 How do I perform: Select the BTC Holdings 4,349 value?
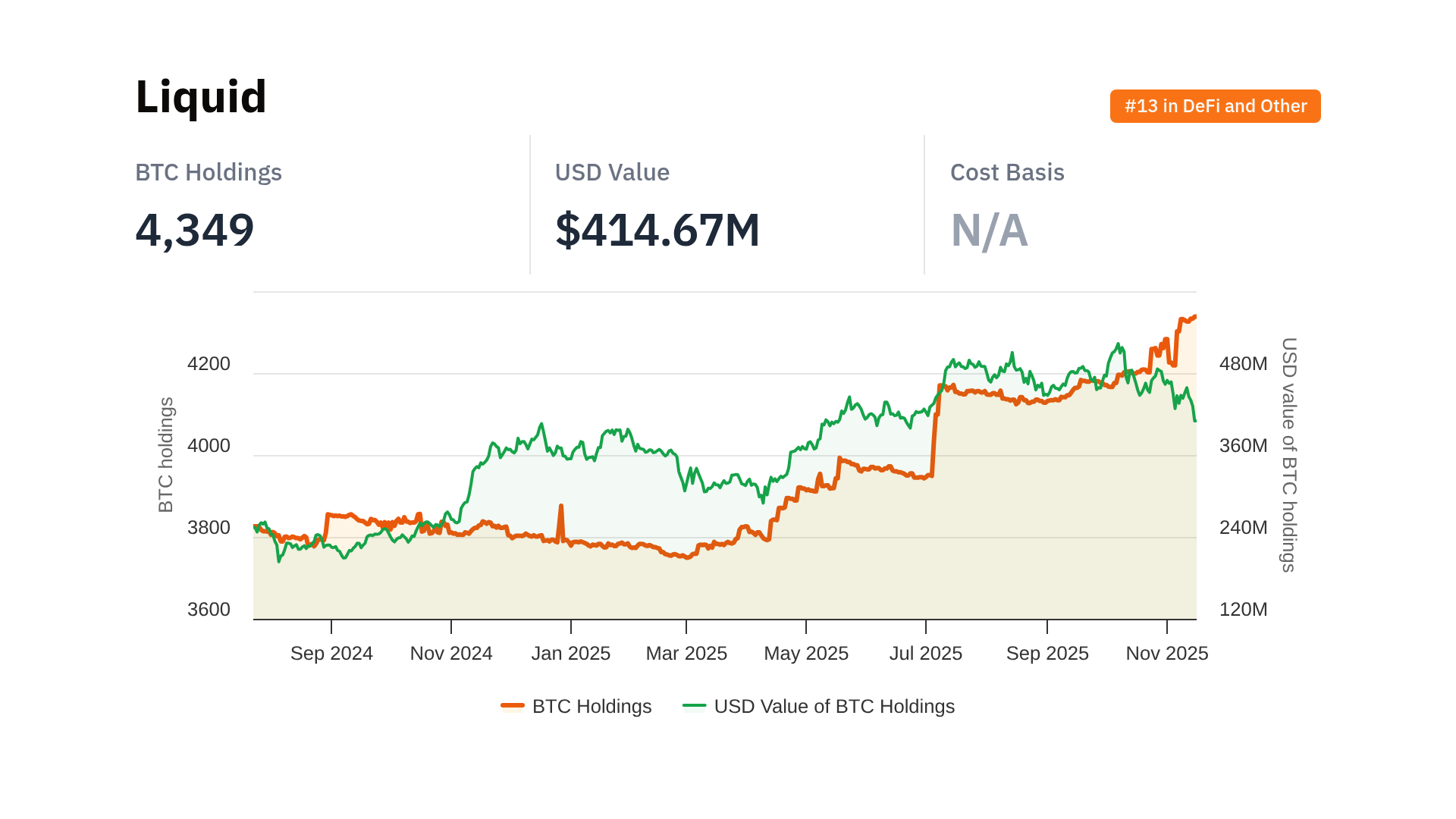coord(195,230)
